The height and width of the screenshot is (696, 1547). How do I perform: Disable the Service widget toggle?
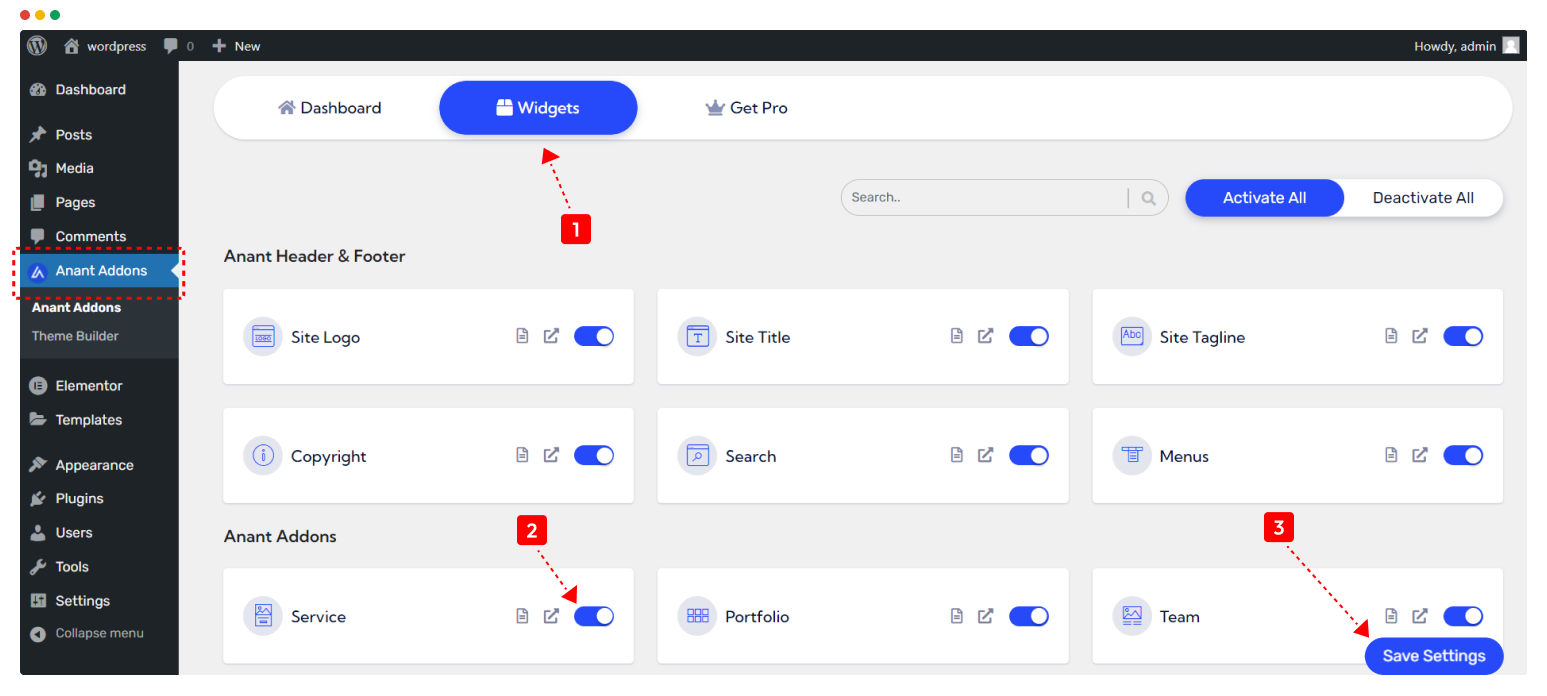pos(594,616)
